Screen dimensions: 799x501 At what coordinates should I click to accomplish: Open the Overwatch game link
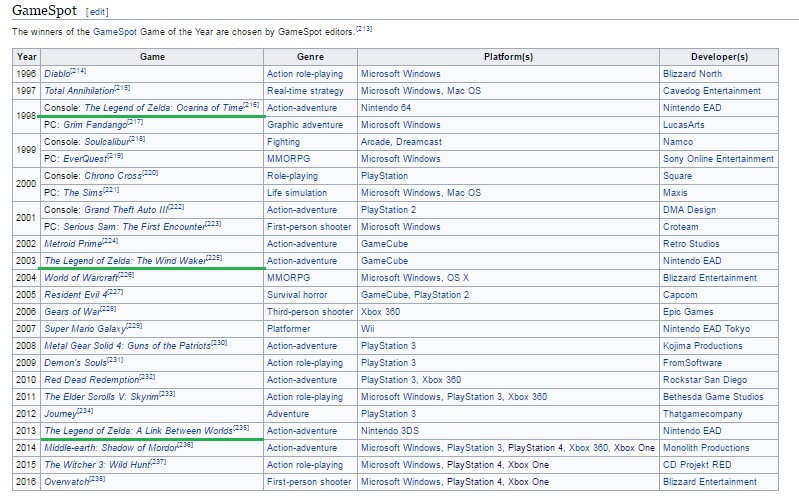point(67,482)
